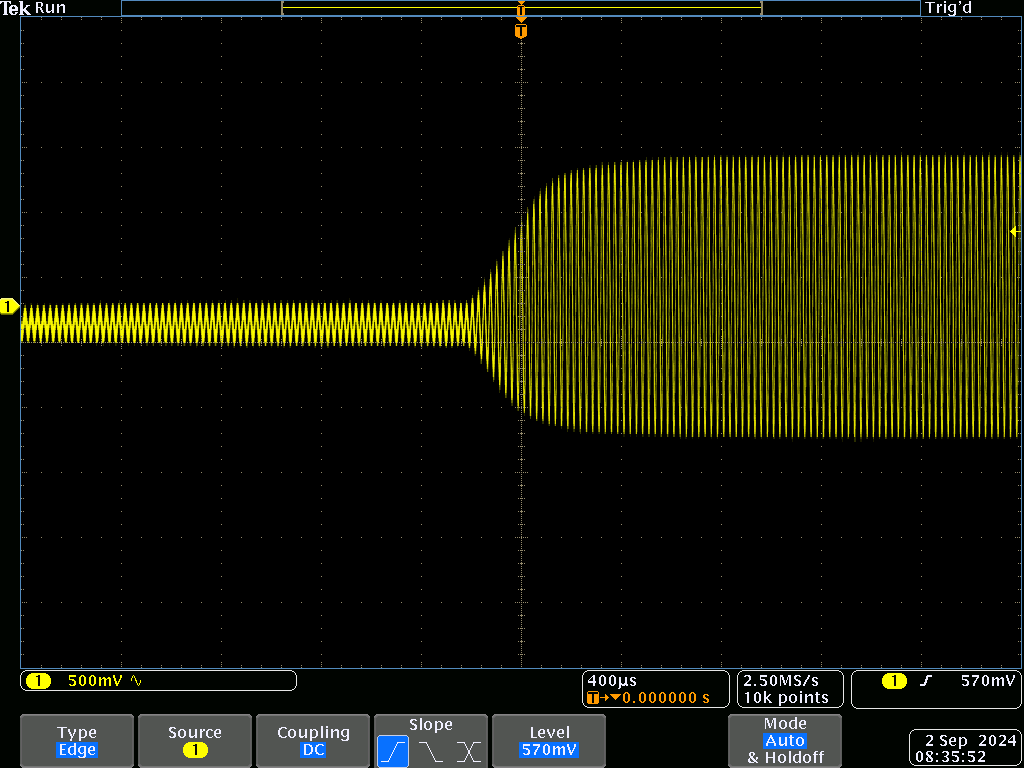Click the Trig'd status indicator
1024x768 pixels.
[x=950, y=8]
